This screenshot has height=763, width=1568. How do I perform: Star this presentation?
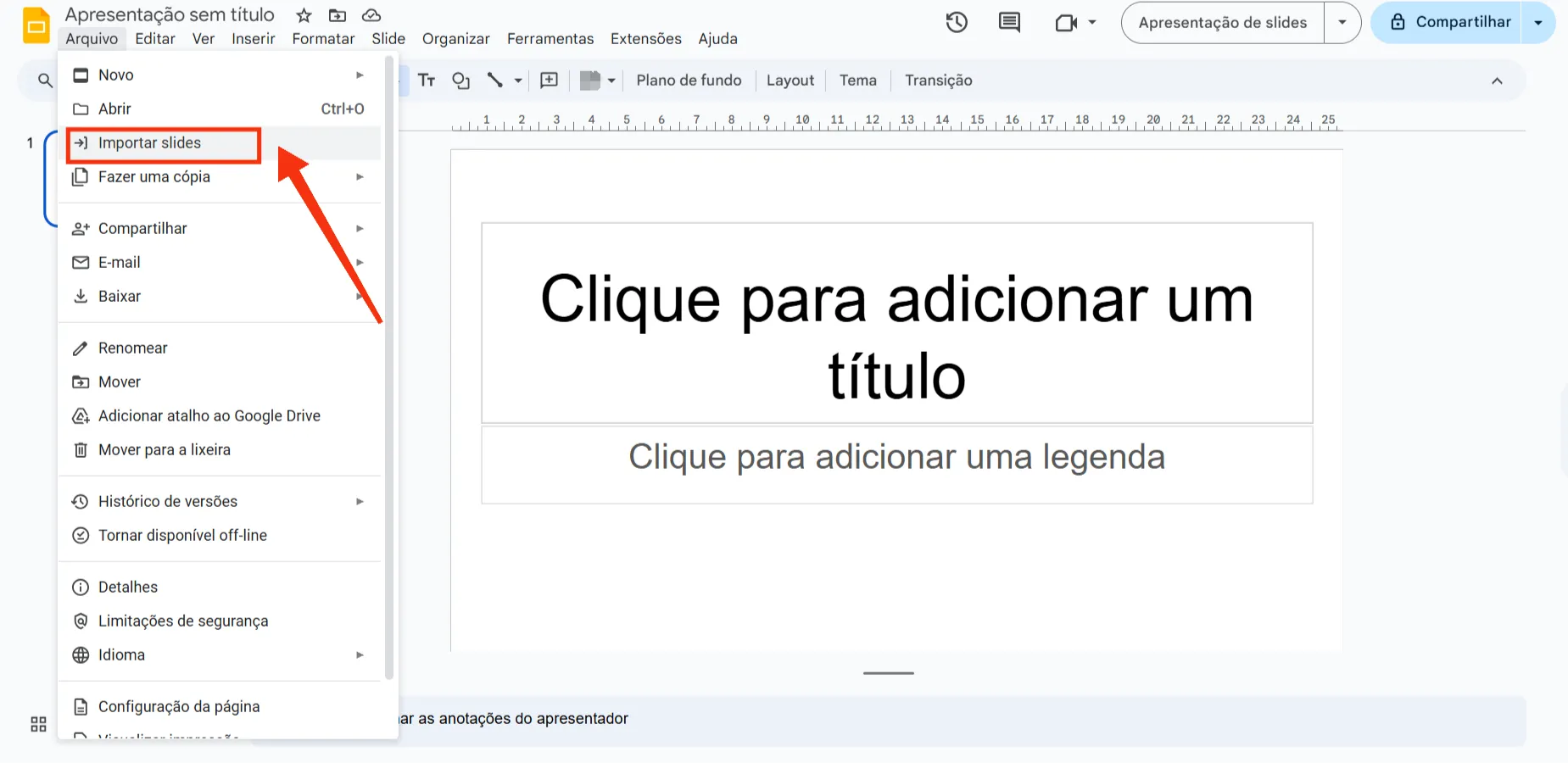point(303,14)
